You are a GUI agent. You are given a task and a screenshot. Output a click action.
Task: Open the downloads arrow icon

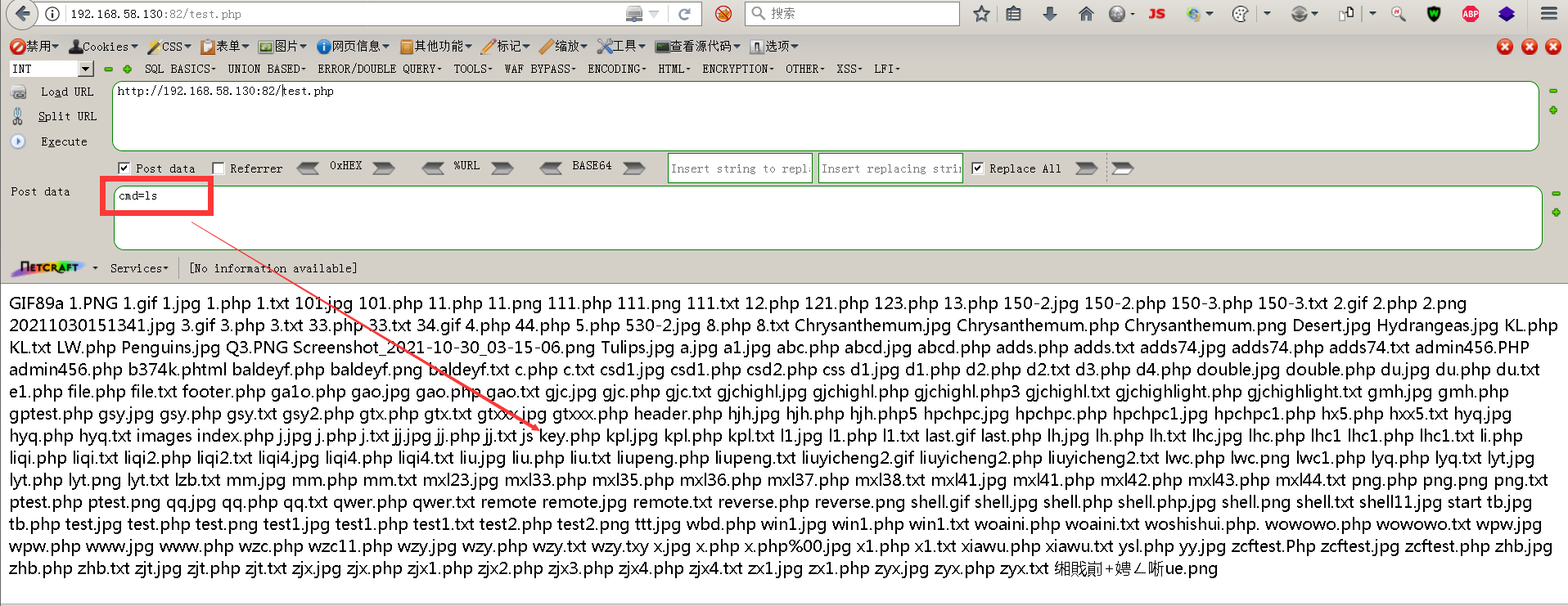[1050, 14]
